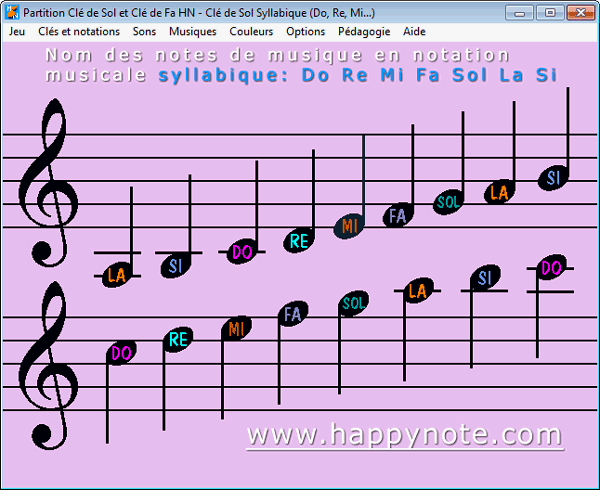Viewport: 600px width, 490px height.
Task: Click the DO note on top staff ledger line
Action: tap(242, 252)
